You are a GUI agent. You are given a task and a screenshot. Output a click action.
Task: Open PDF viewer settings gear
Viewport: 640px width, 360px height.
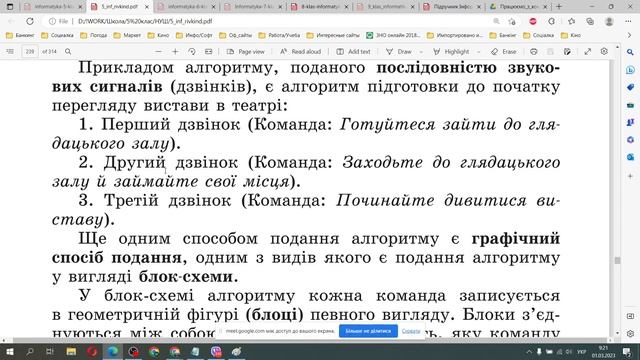click(x=604, y=51)
